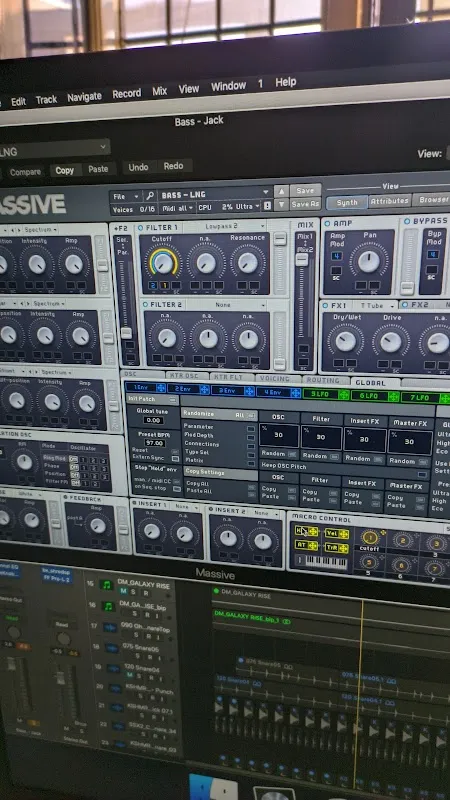Switch to Attributes view
The width and height of the screenshot is (450, 800).
point(390,201)
